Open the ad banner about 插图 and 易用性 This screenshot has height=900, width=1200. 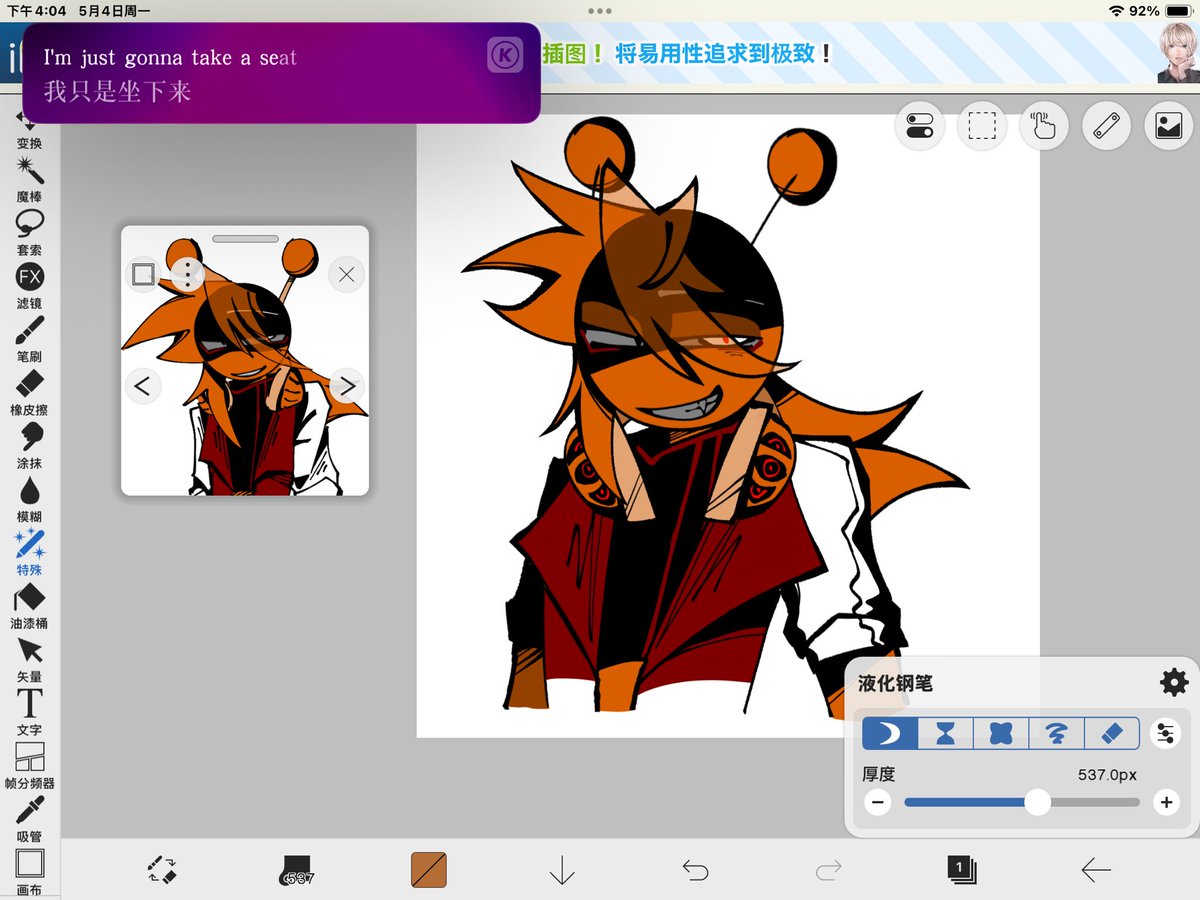point(687,53)
